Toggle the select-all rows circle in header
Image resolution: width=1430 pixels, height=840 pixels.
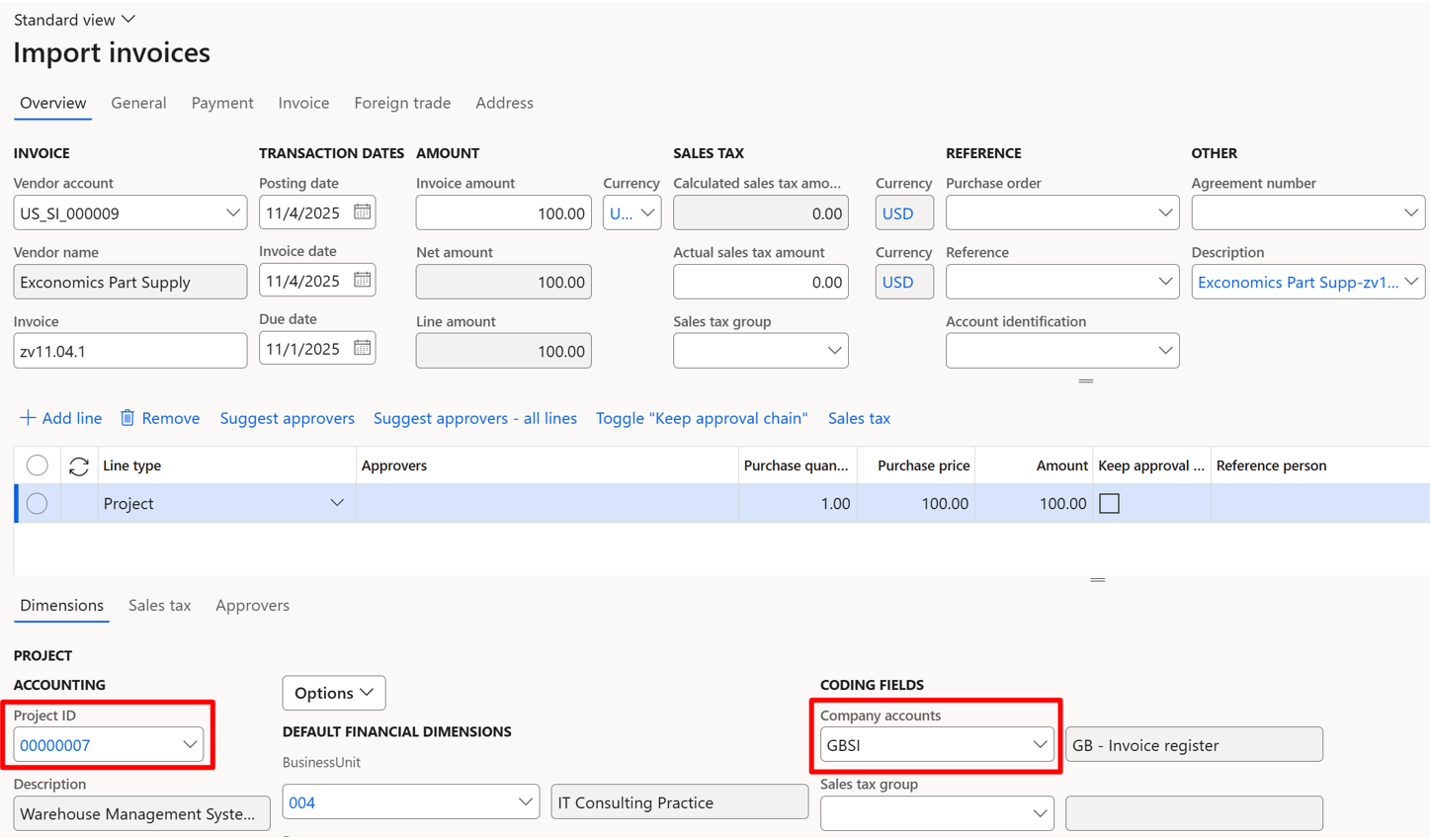(x=38, y=465)
